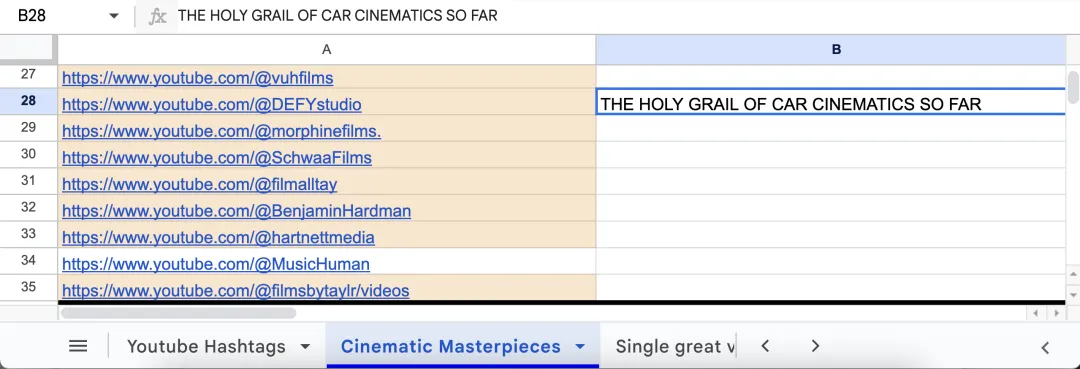Collapse side panel chevron at bottom right

(x=1046, y=348)
